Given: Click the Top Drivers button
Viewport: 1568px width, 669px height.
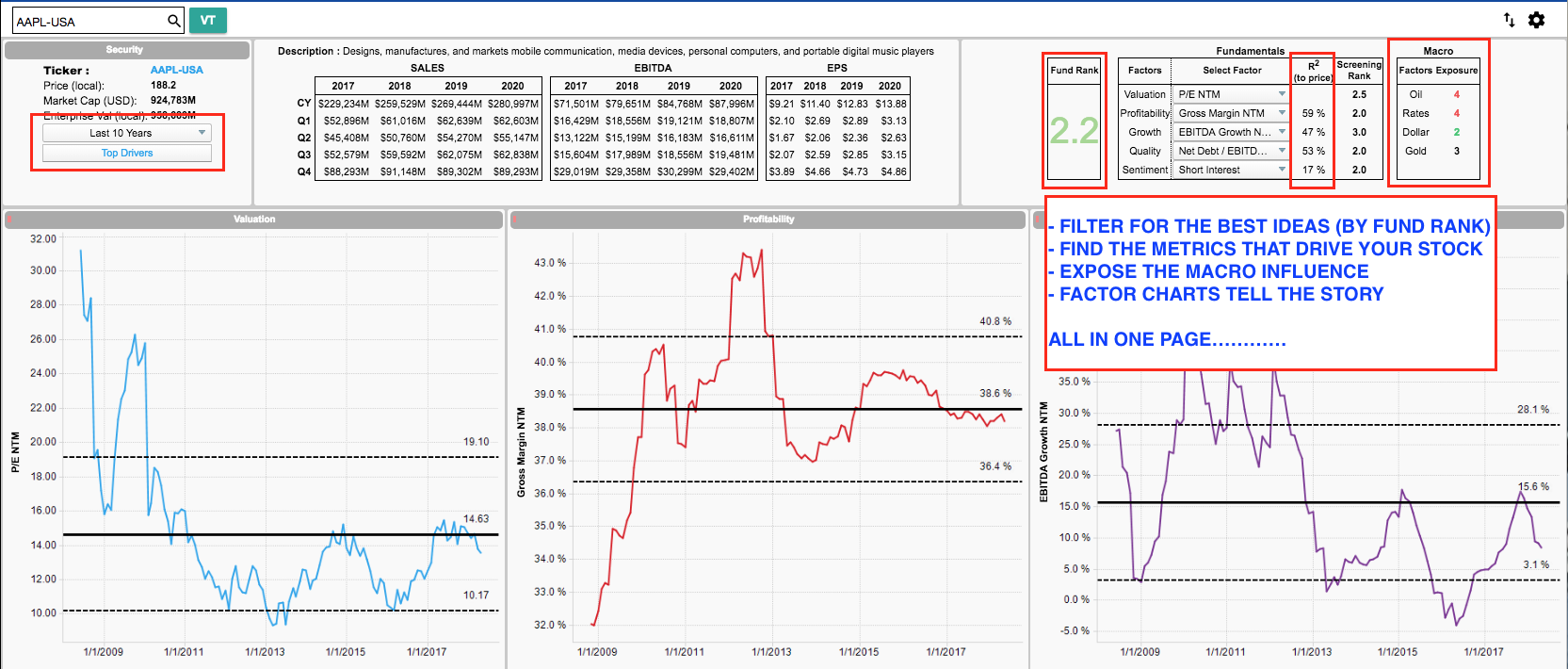Looking at the screenshot, I should [x=127, y=153].
